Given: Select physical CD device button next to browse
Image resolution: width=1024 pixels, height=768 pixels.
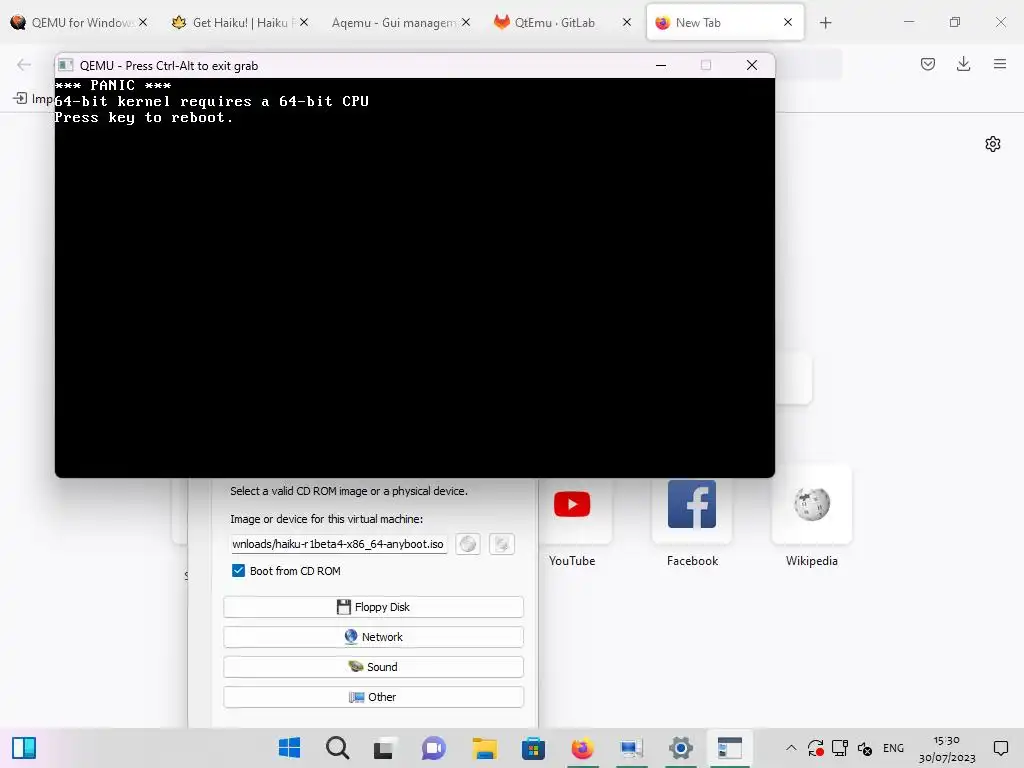Looking at the screenshot, I should point(502,544).
